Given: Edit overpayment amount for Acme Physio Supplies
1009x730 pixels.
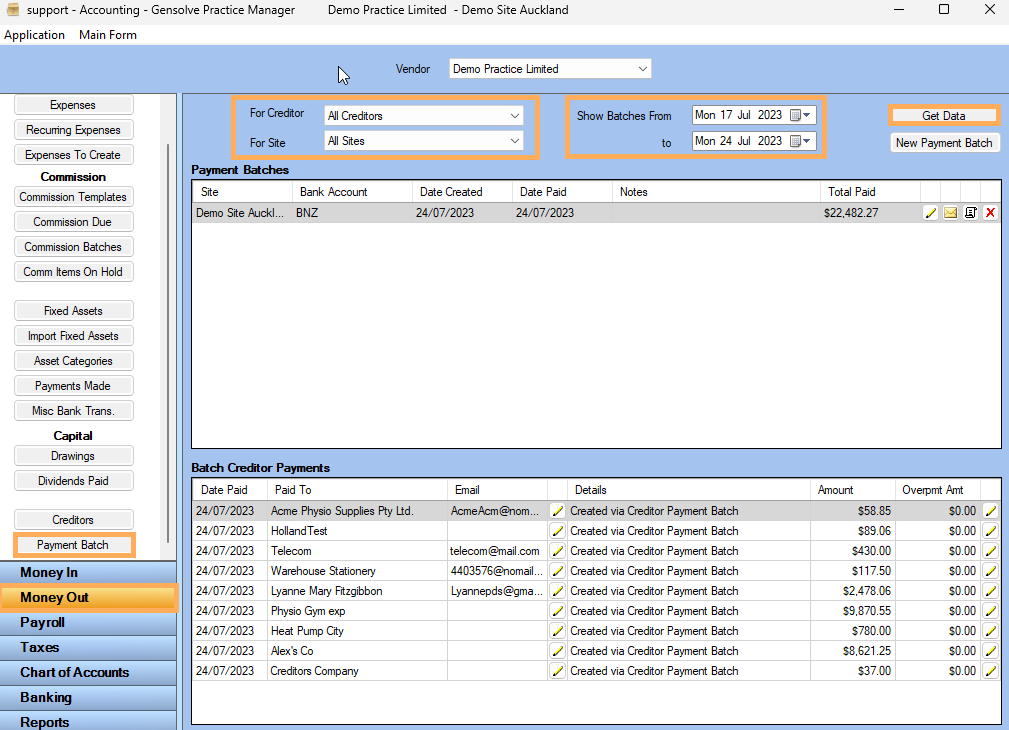Looking at the screenshot, I should pos(990,510).
